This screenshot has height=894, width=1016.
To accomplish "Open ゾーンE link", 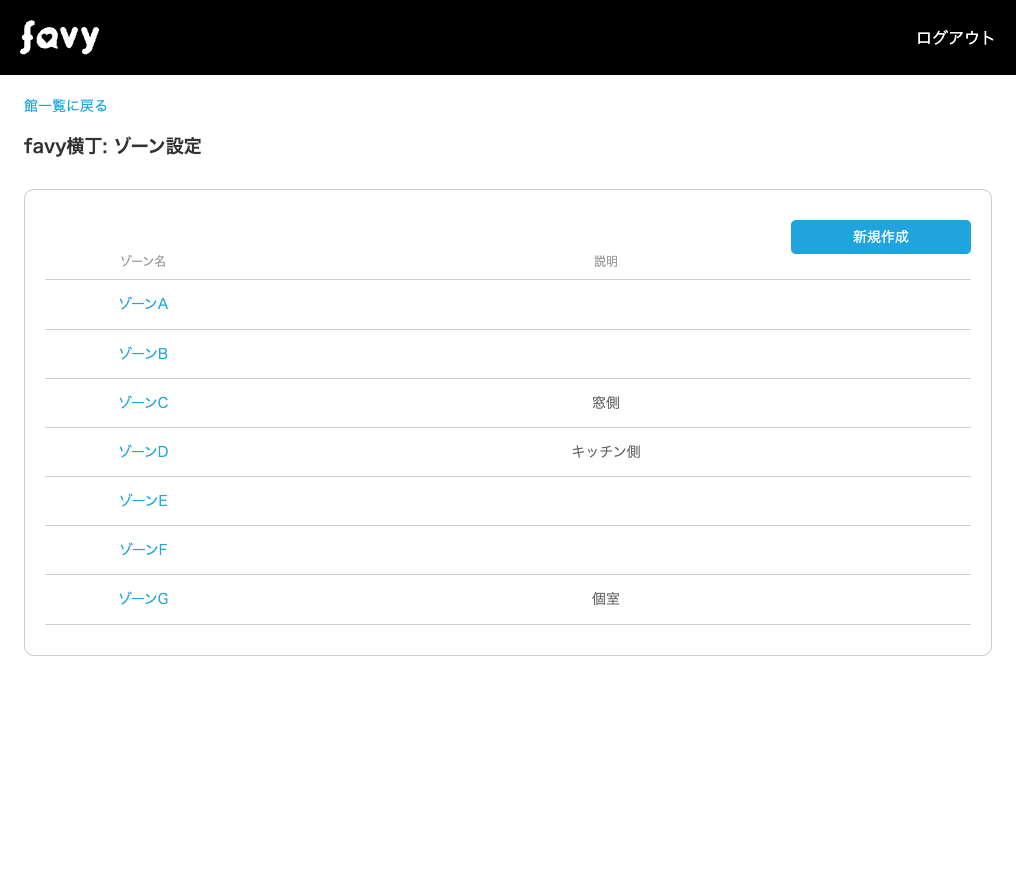I will pyautogui.click(x=143, y=501).
